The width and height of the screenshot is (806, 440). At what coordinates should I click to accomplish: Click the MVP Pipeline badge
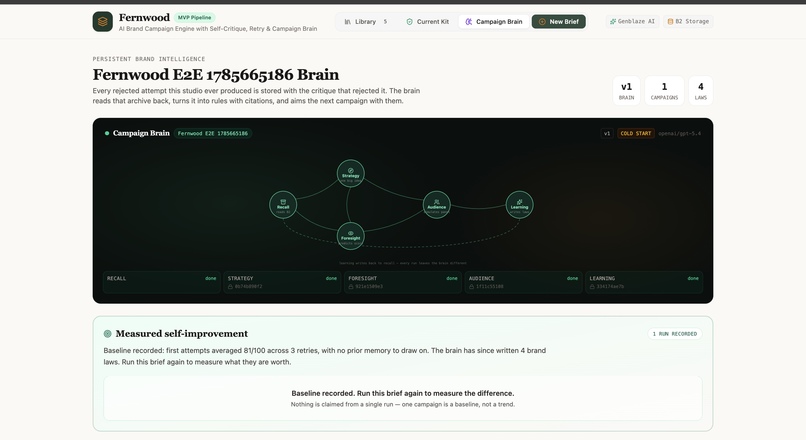[x=194, y=17]
